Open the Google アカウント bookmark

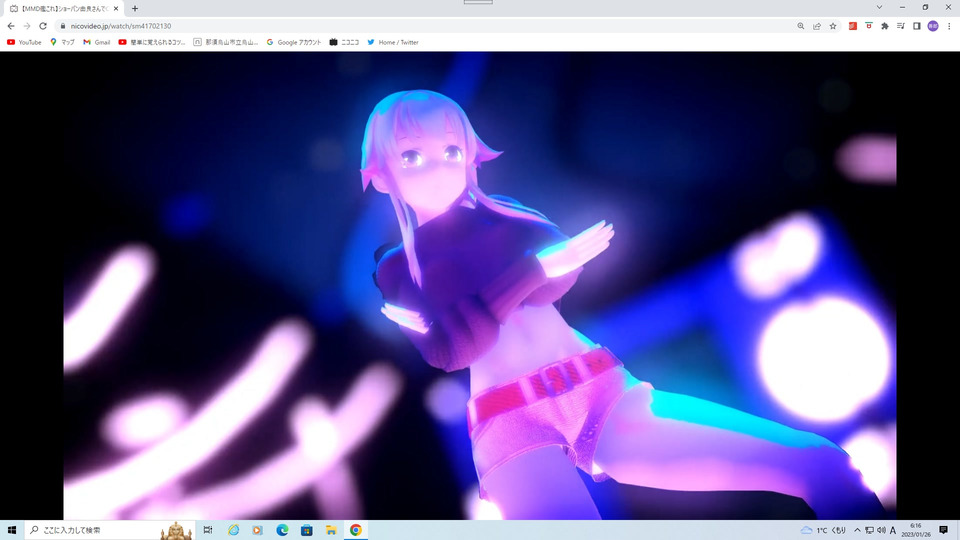[x=294, y=42]
